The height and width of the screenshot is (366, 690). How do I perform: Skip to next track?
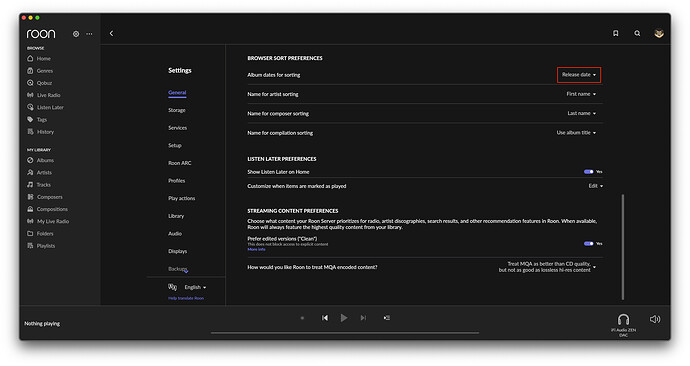pyautogui.click(x=363, y=318)
